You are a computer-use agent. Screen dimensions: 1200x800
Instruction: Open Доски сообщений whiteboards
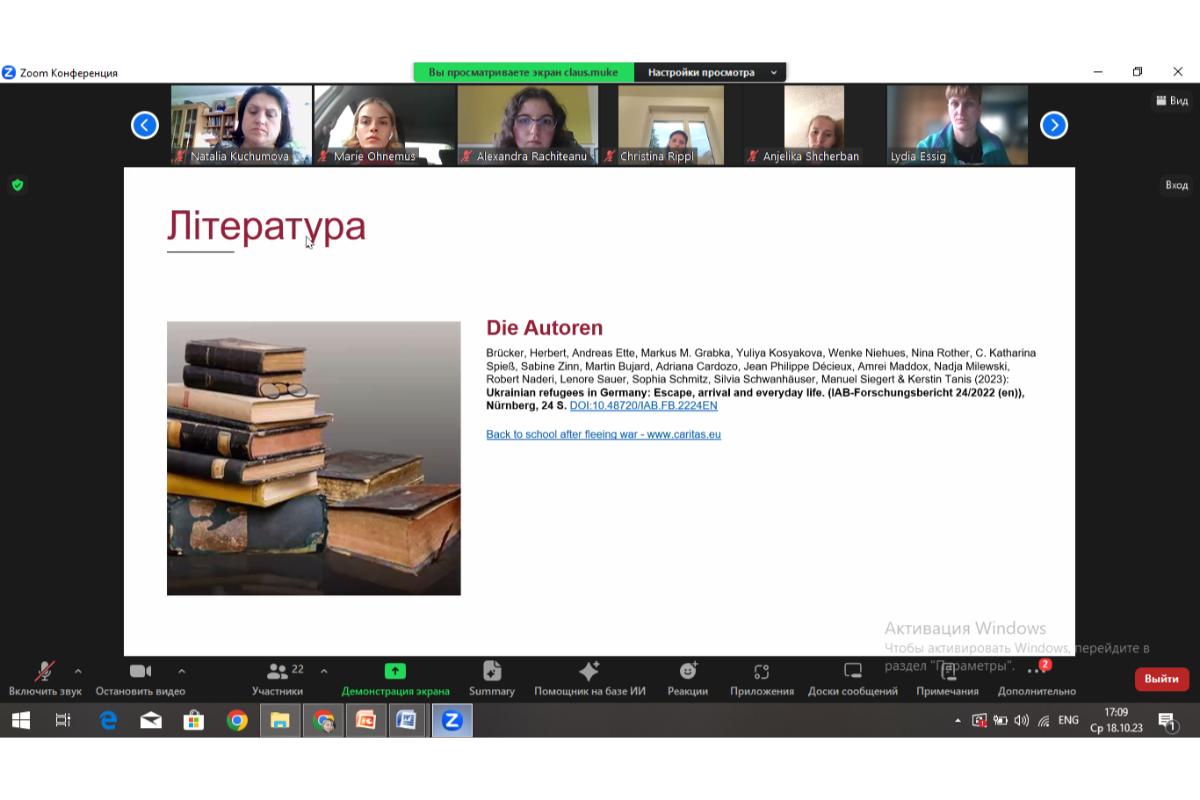coord(853,678)
